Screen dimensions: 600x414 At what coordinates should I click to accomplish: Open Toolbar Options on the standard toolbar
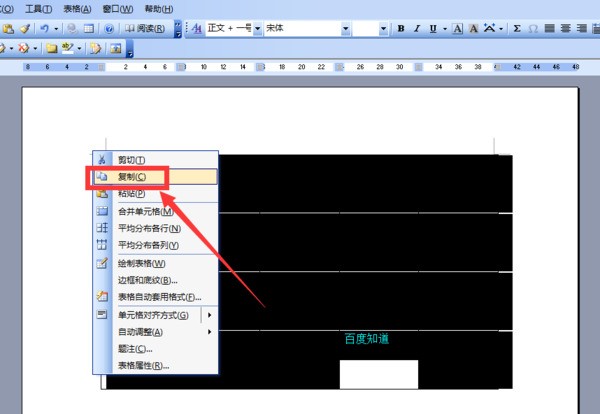pos(178,29)
